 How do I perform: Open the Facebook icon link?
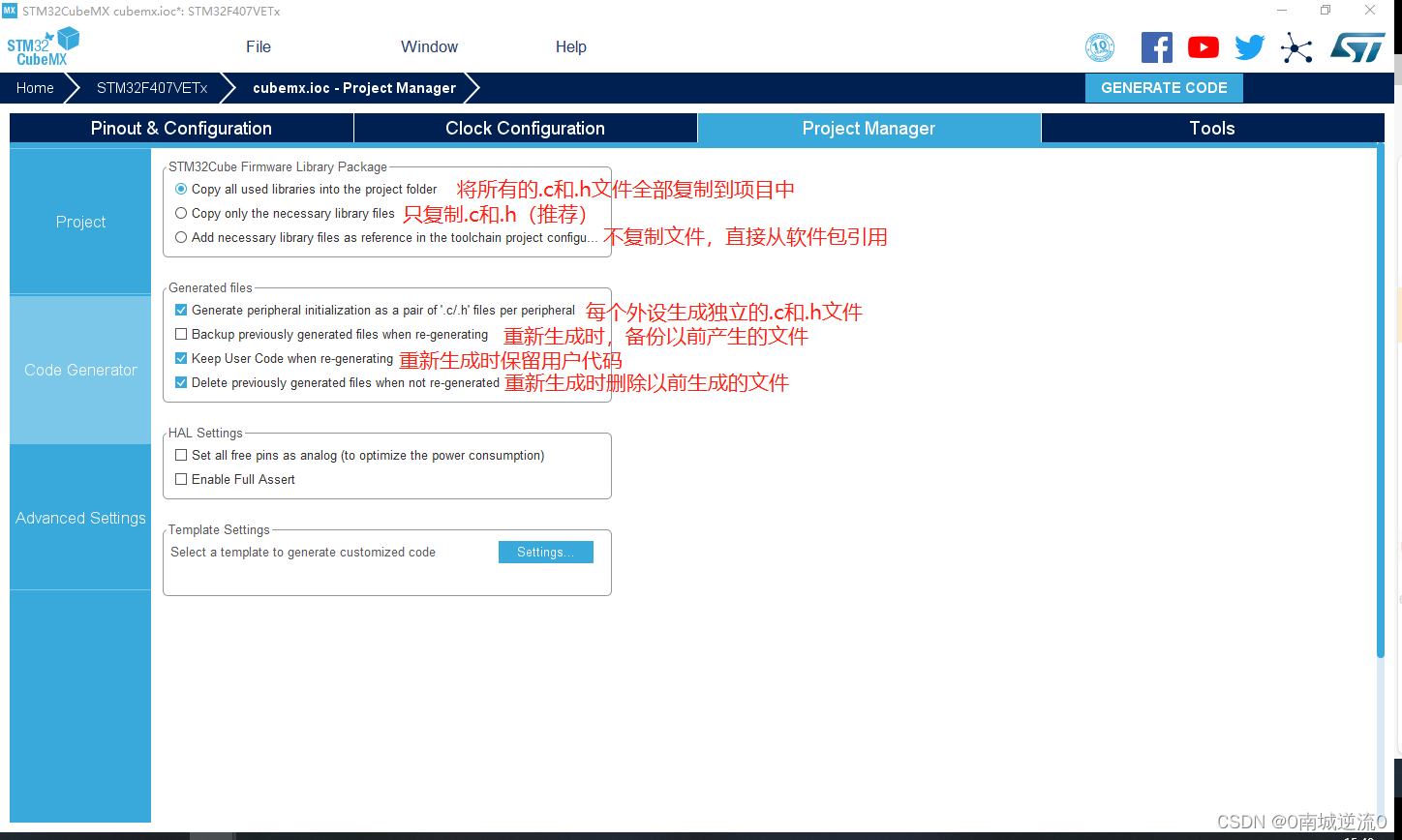point(1157,47)
